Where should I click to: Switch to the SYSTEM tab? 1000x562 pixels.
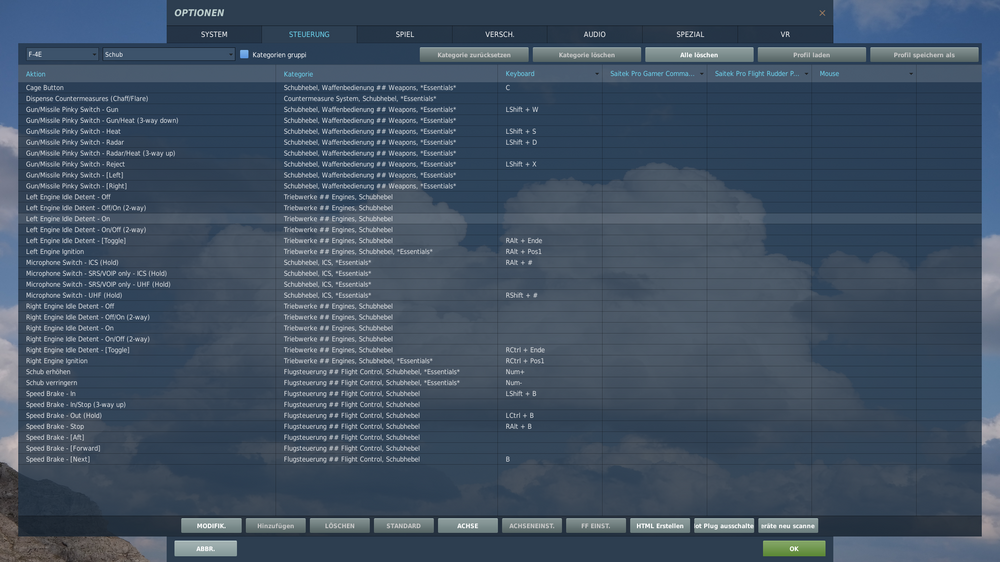[x=214, y=34]
